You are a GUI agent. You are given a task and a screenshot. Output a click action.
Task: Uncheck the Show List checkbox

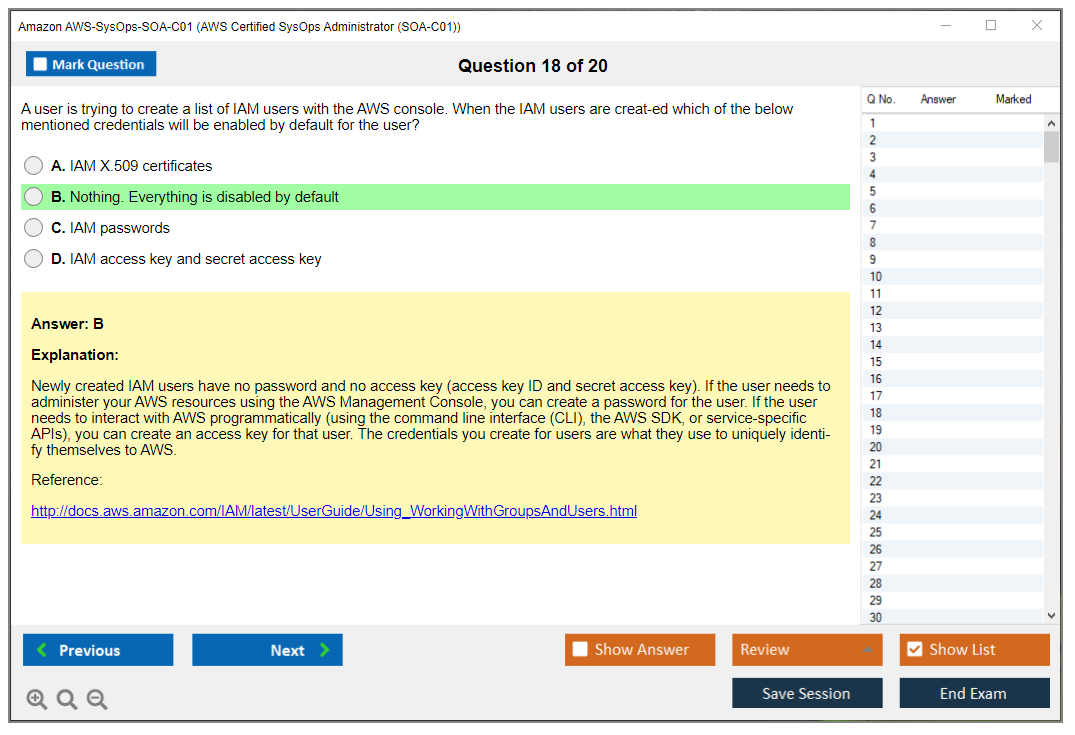click(x=914, y=650)
